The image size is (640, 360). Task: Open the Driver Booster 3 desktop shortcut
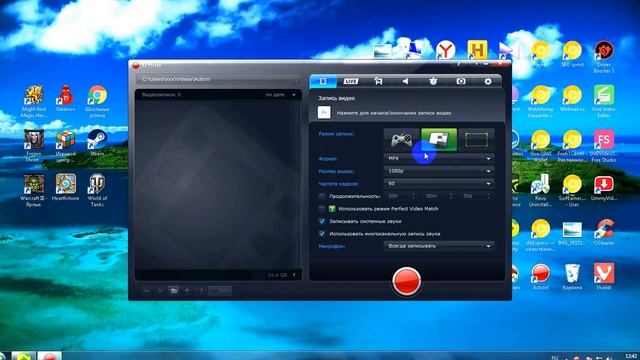(604, 57)
